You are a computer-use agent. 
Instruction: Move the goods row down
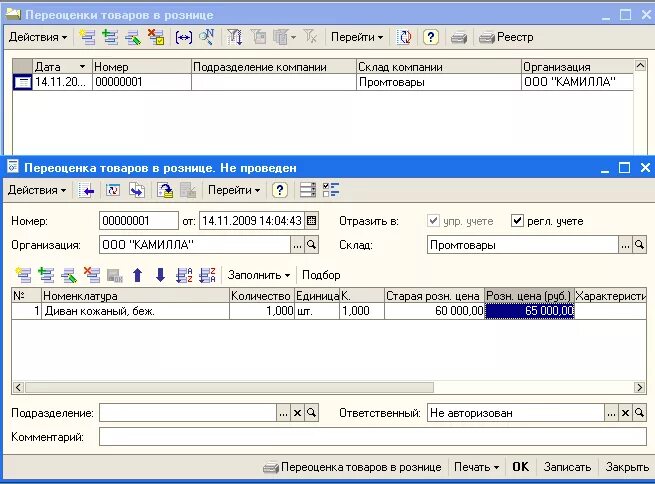tap(160, 275)
